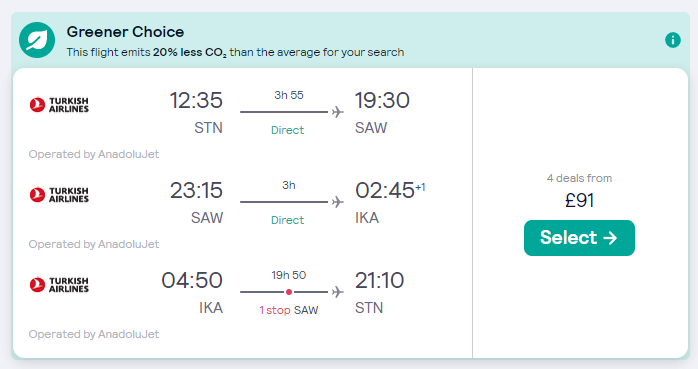Click the red stopover dot on the 19h 50 leg
The height and width of the screenshot is (369, 698).
click(x=289, y=292)
